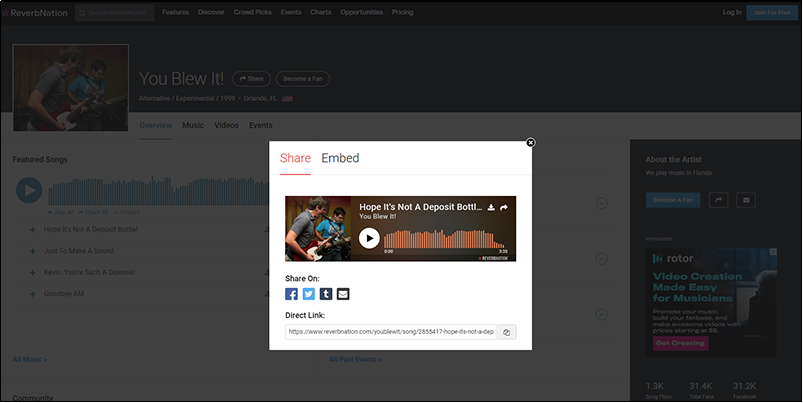
Task: Share the song on Twitter
Action: coord(309,294)
